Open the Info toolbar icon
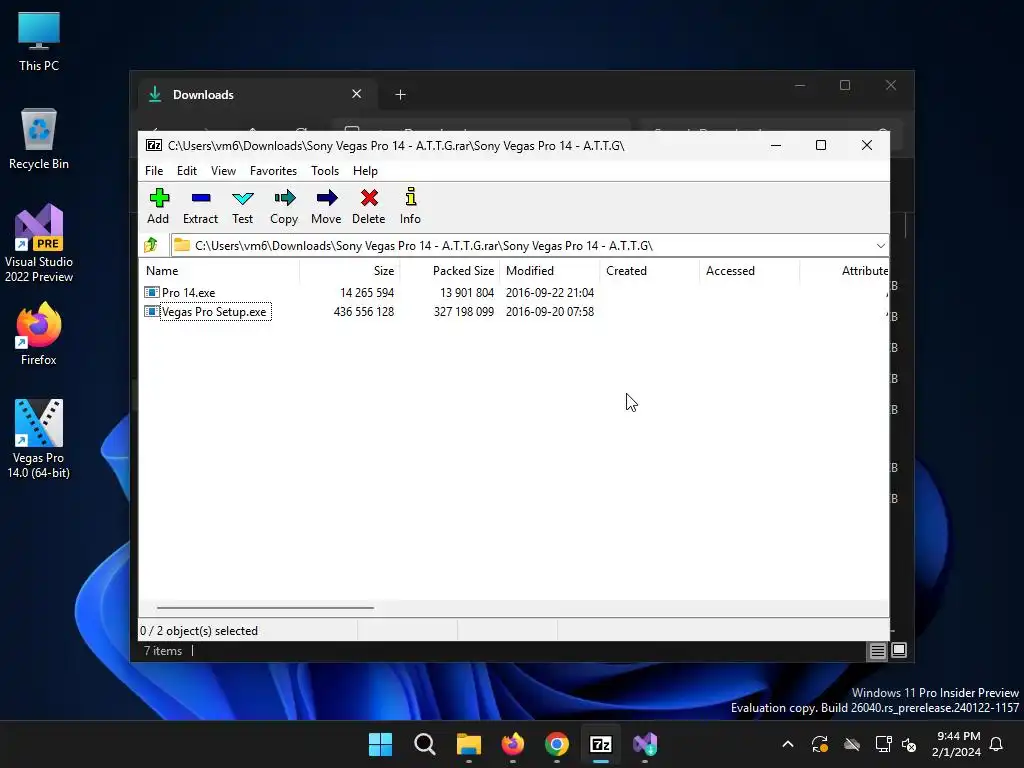The image size is (1024, 768). (410, 206)
